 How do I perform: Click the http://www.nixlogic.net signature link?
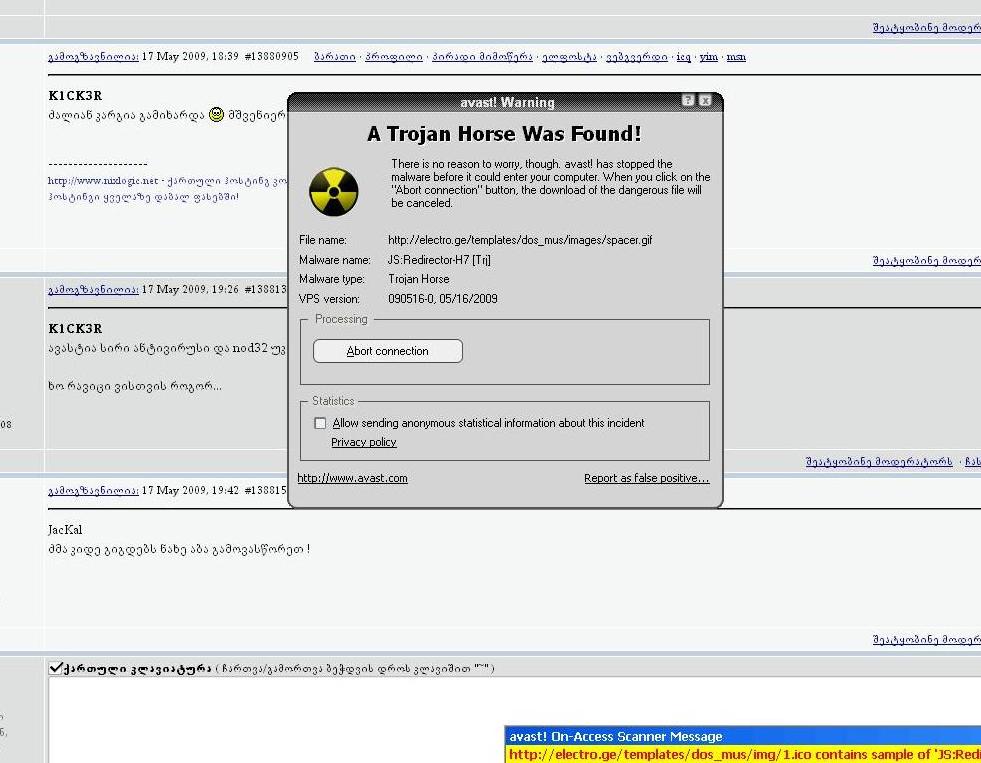pos(103,181)
